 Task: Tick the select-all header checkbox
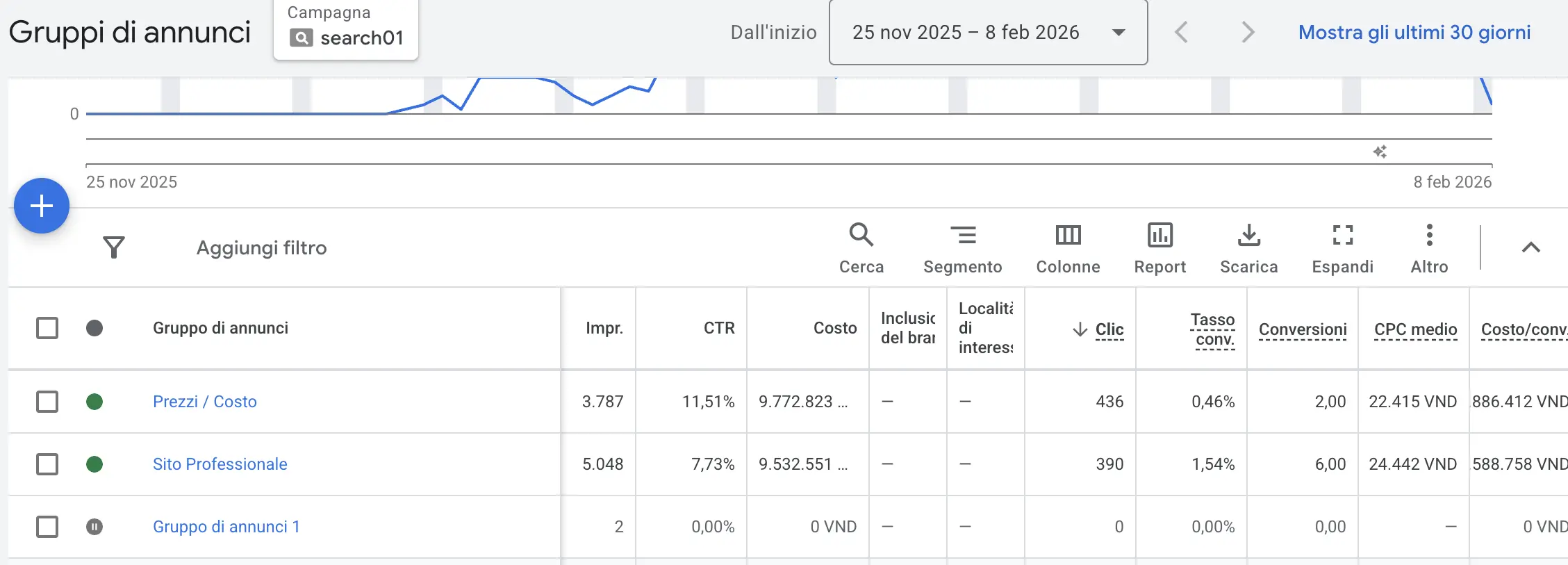(47, 328)
